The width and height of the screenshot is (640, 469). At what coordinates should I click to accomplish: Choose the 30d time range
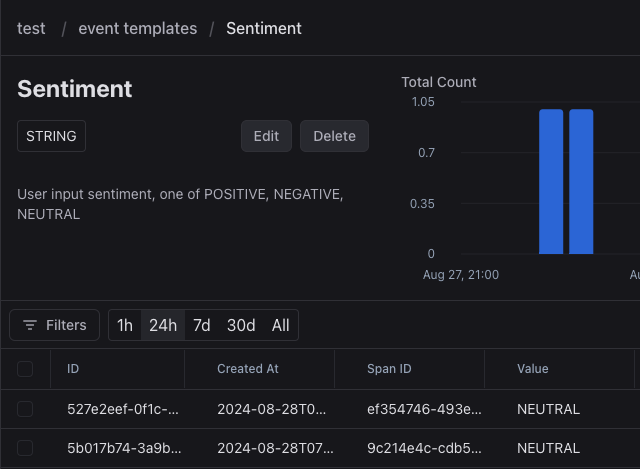point(241,325)
